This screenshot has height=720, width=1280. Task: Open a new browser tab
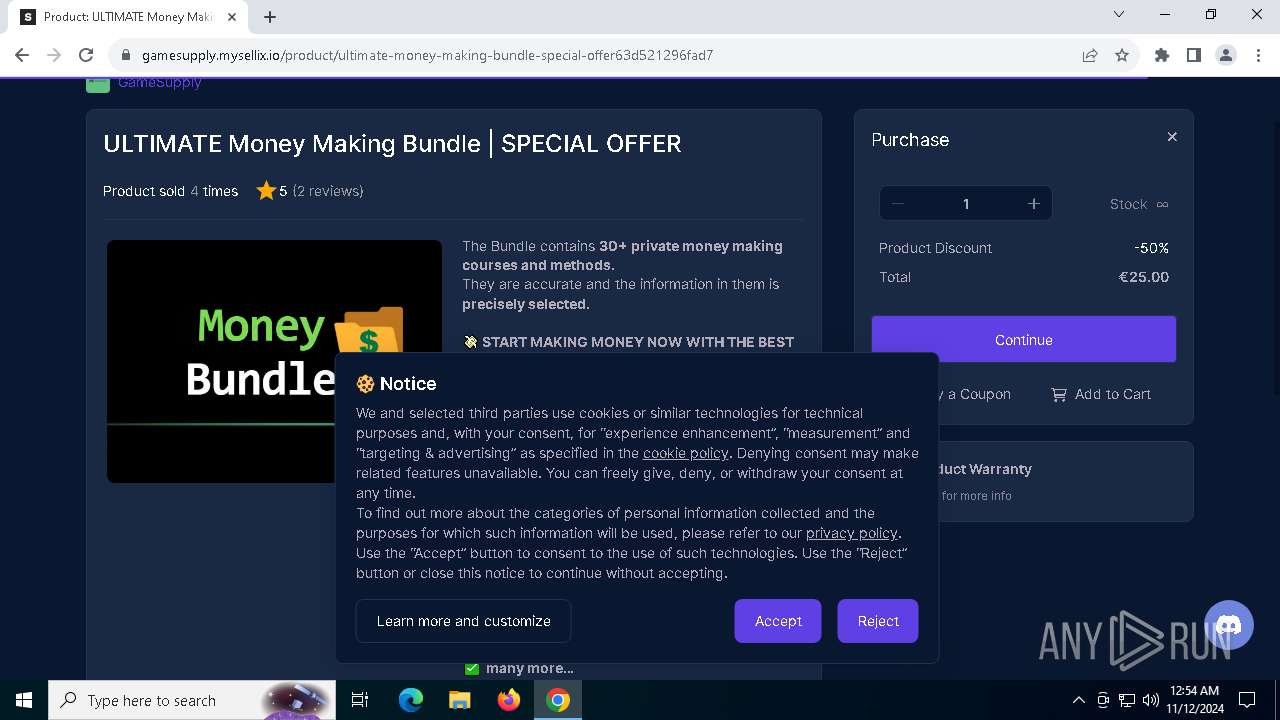tap(270, 16)
